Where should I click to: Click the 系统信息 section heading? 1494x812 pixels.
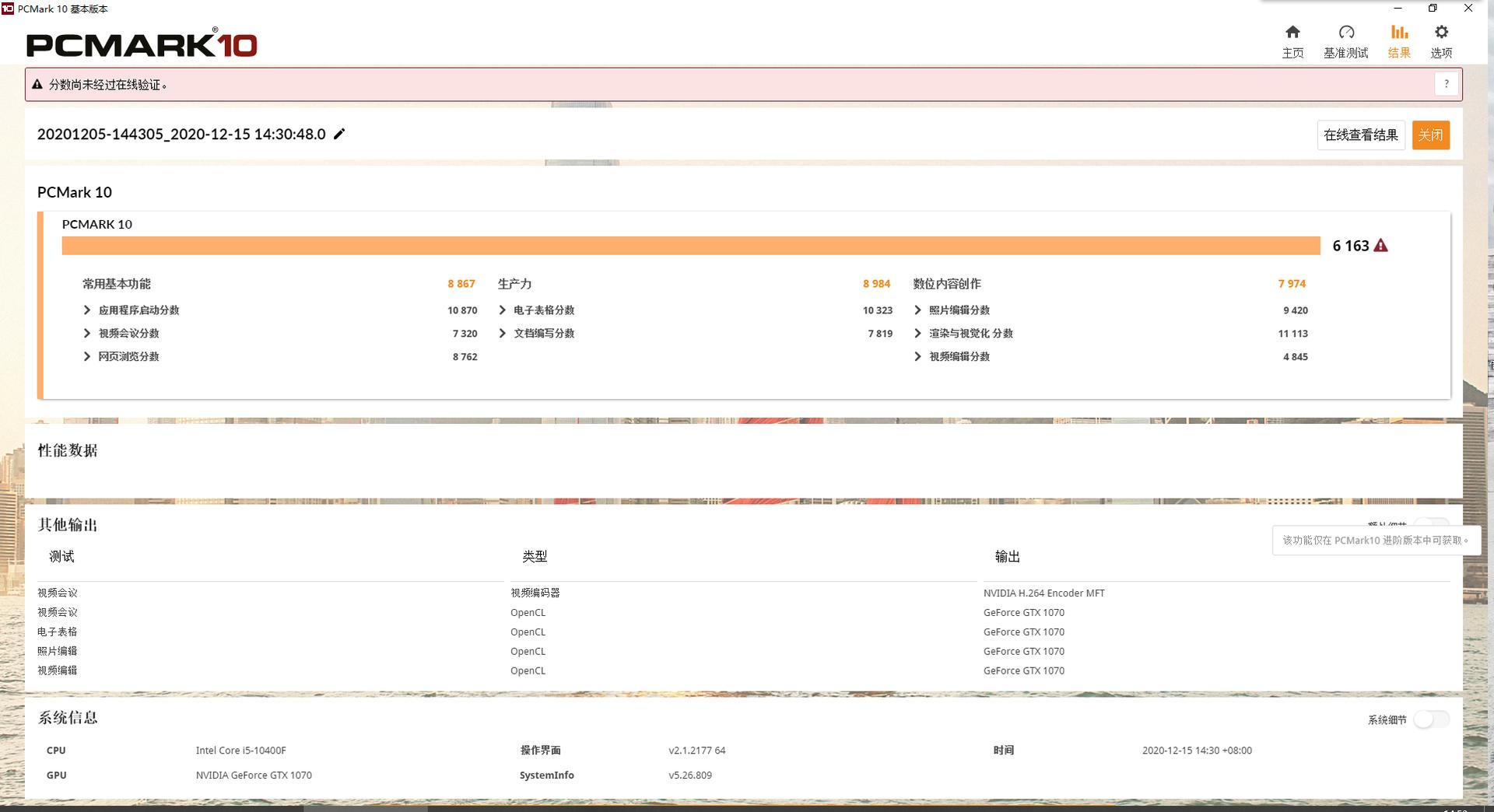tap(68, 718)
